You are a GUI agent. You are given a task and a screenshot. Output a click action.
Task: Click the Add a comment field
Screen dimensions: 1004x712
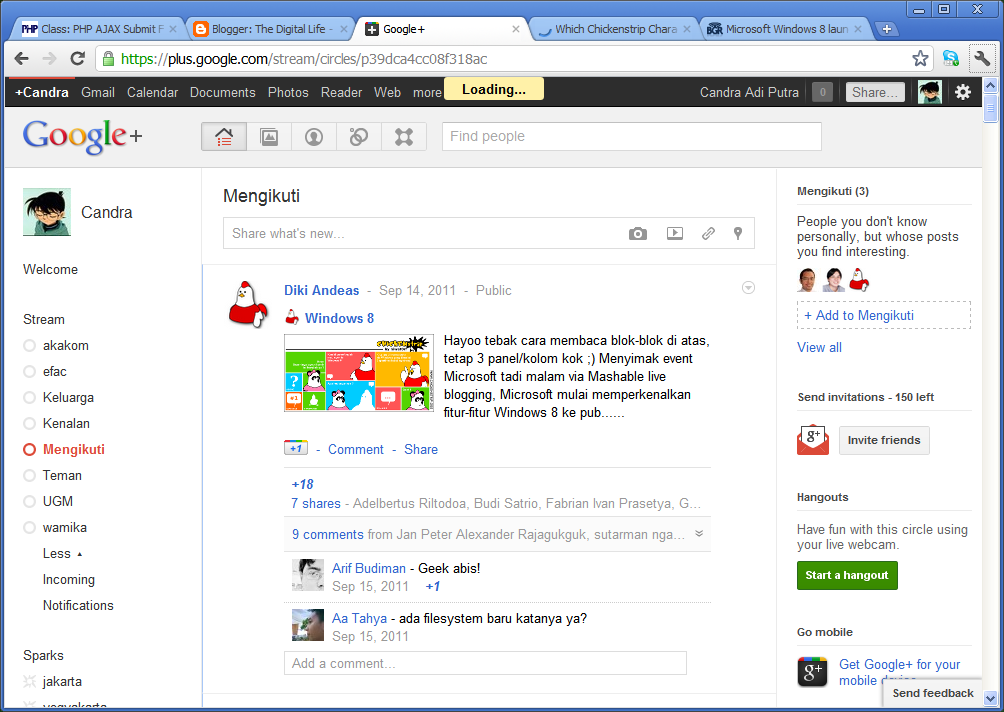click(485, 662)
